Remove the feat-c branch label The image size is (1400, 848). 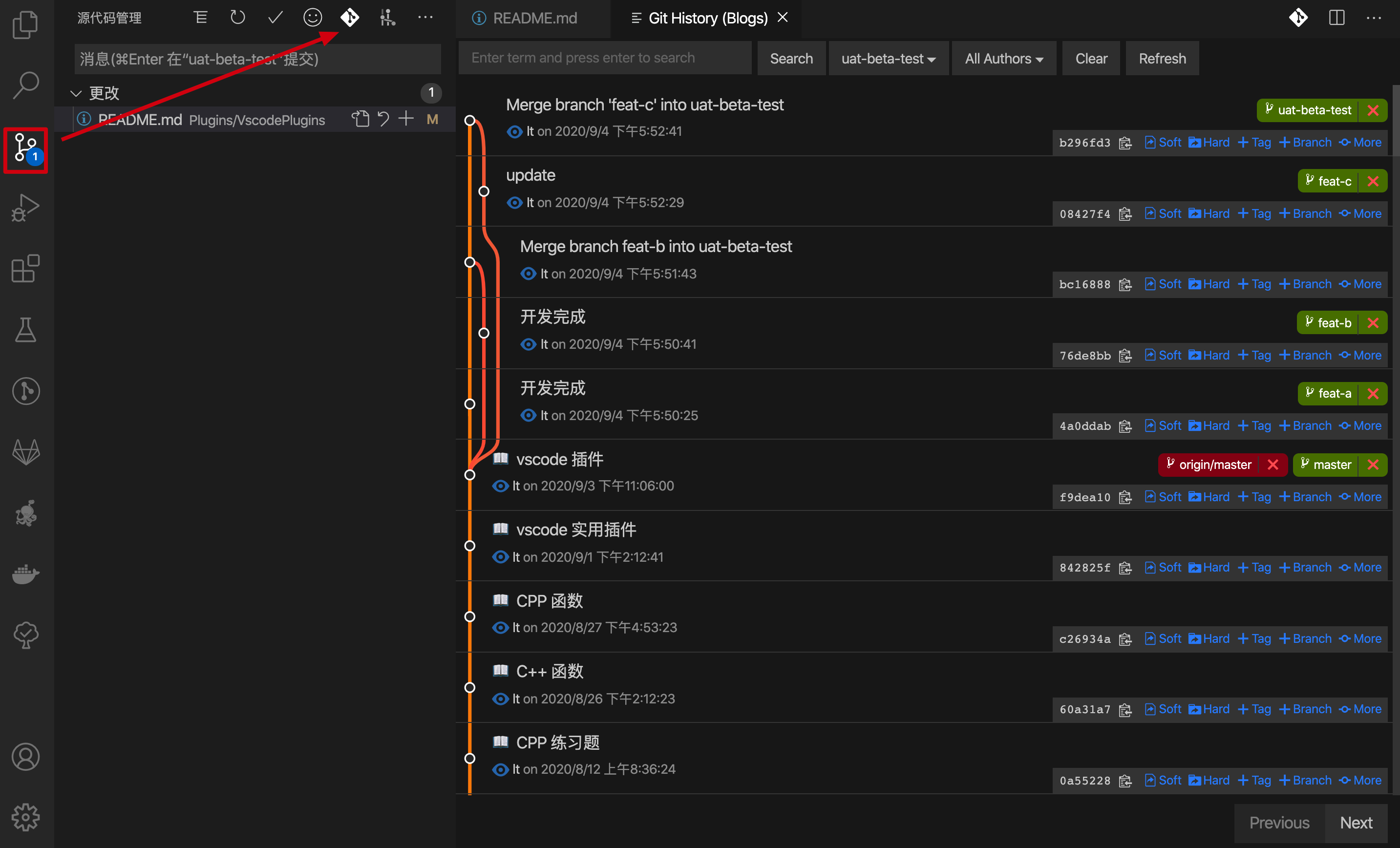click(x=1373, y=181)
